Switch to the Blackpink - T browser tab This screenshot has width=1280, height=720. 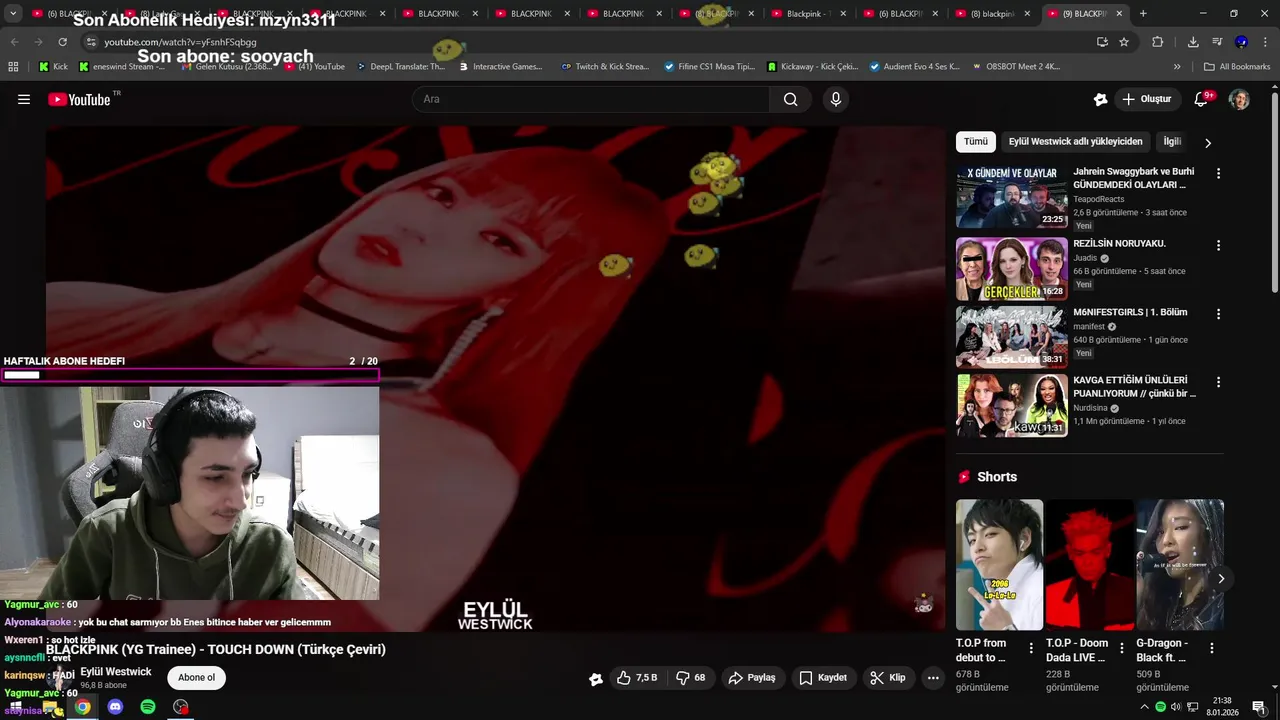tap(810, 14)
